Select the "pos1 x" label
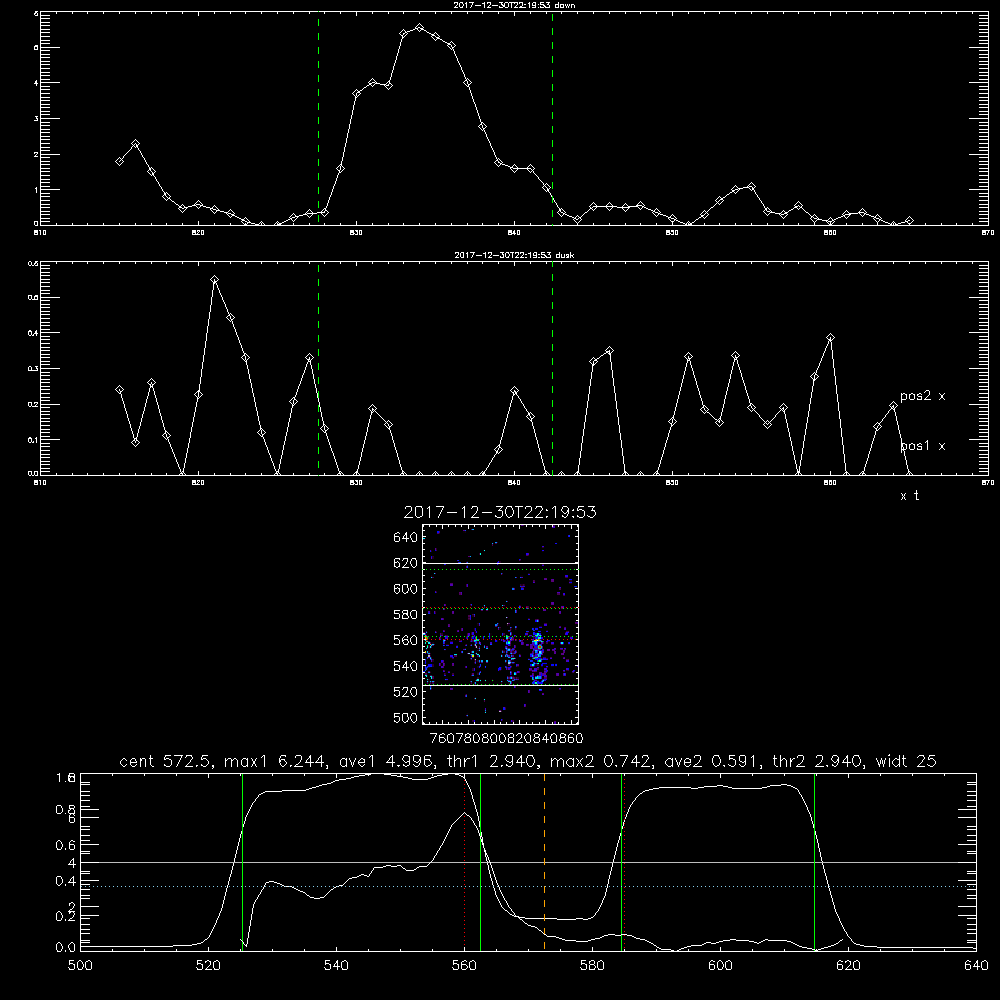1000x1000 pixels. click(922, 446)
